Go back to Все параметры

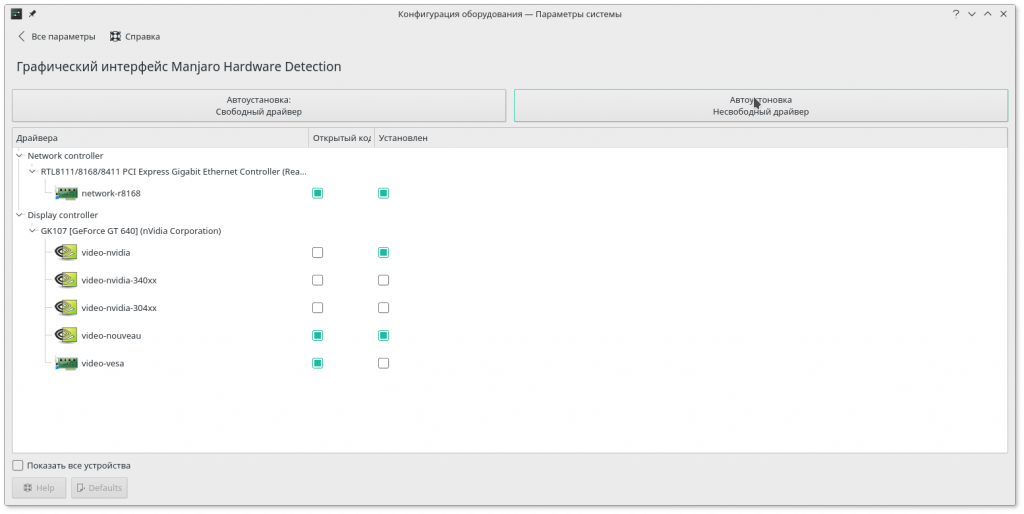pos(56,37)
